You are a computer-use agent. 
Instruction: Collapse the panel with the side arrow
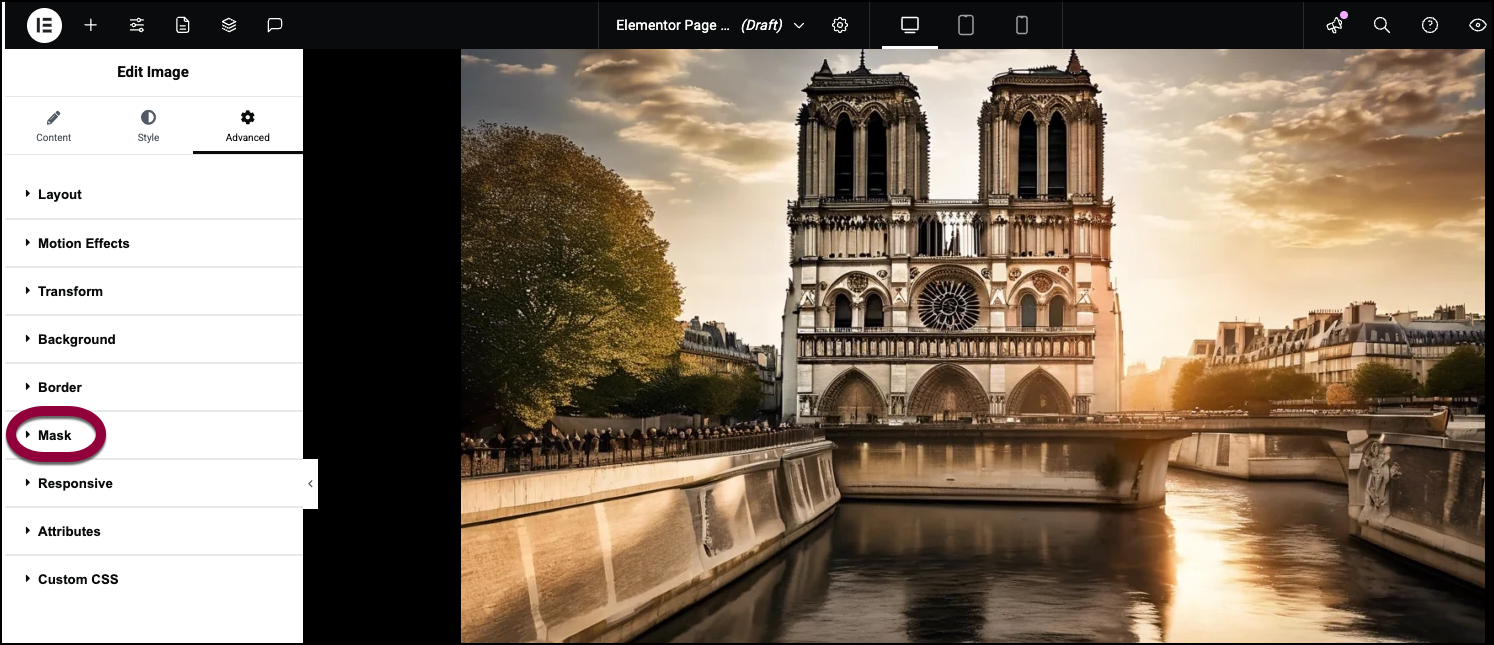pyautogui.click(x=310, y=484)
